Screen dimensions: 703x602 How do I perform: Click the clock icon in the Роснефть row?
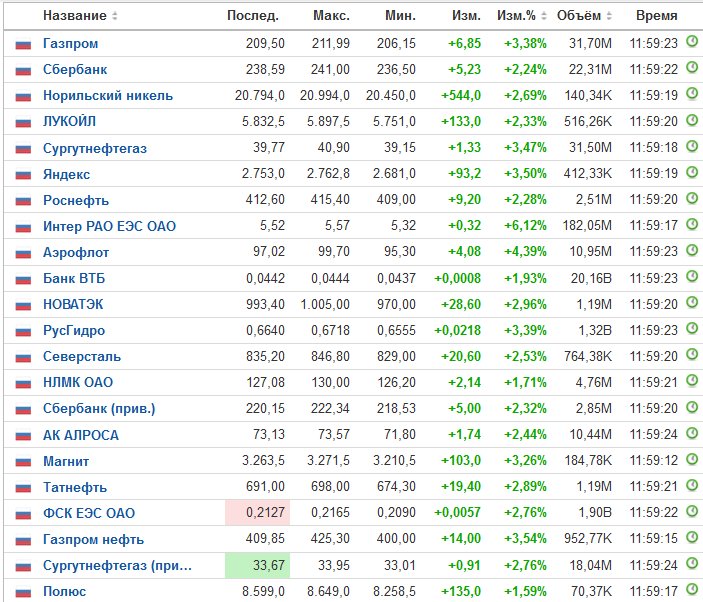coord(692,198)
